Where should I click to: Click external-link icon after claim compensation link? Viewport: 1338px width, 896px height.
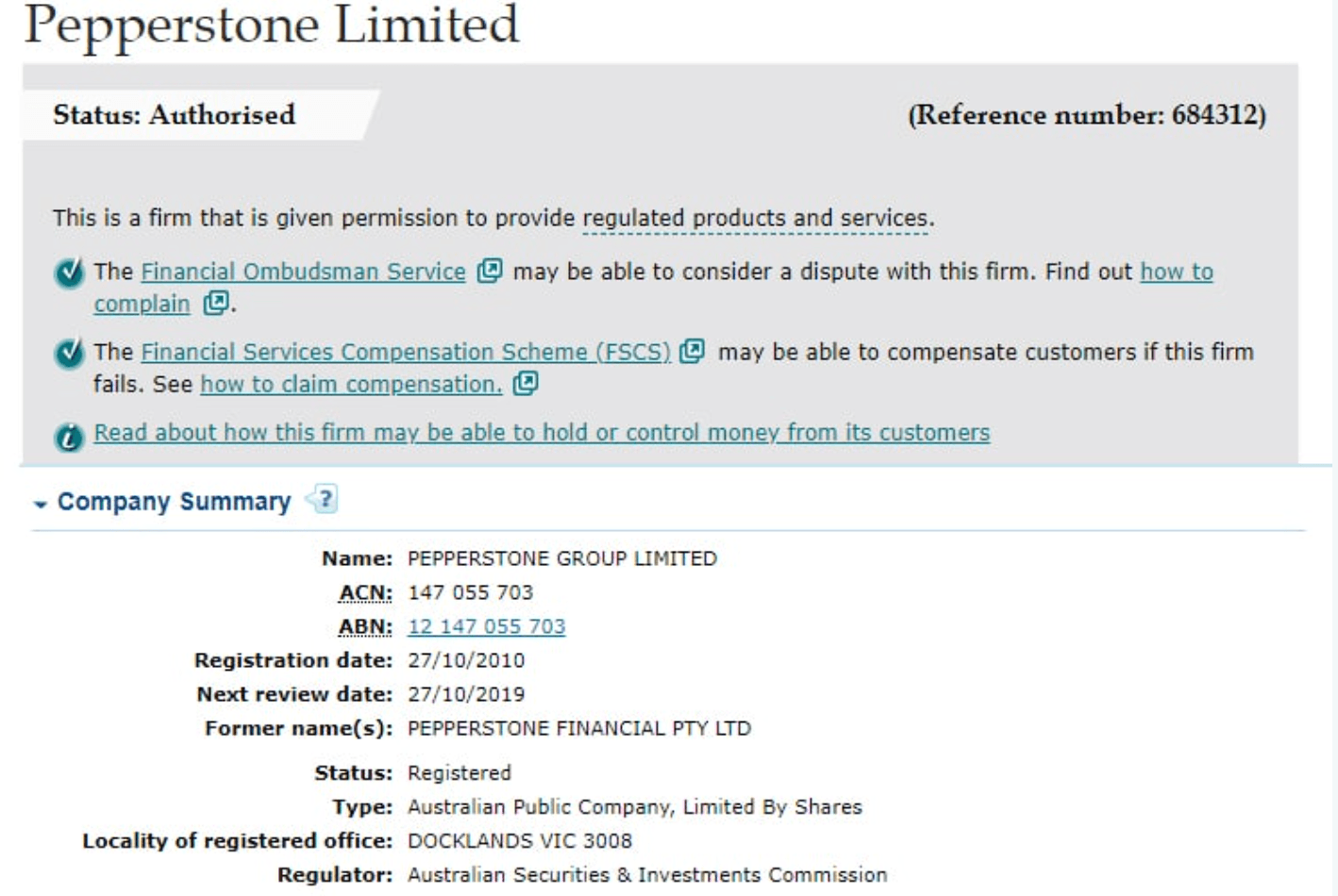(x=525, y=384)
